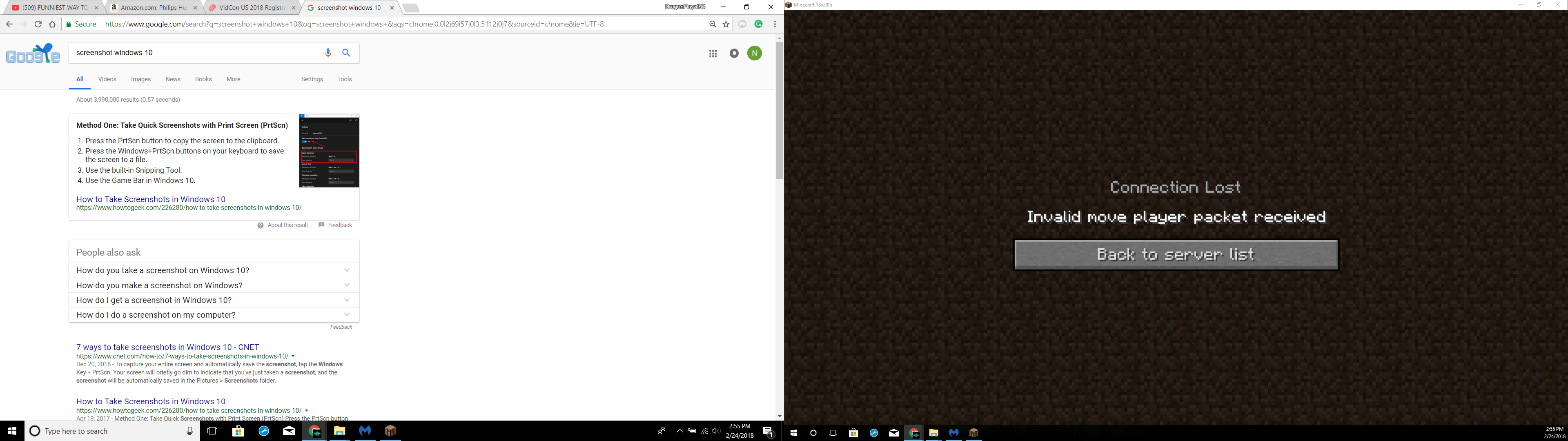Reload the page in Chrome
1568x441 pixels.
(x=38, y=24)
